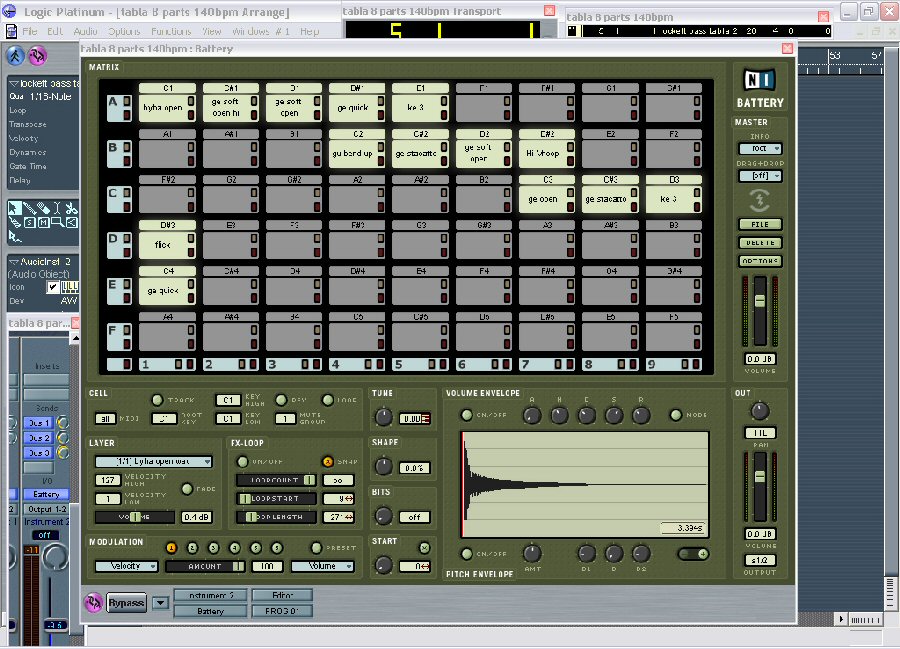Image resolution: width=900 pixels, height=649 pixels.
Task: Open the Audio menu
Action: click(85, 31)
